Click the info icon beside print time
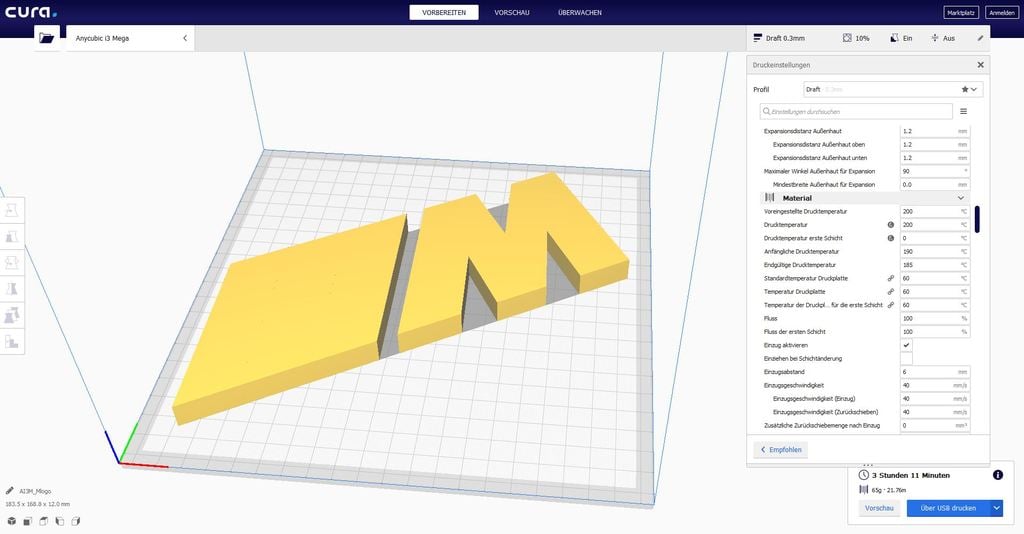 tap(997, 476)
